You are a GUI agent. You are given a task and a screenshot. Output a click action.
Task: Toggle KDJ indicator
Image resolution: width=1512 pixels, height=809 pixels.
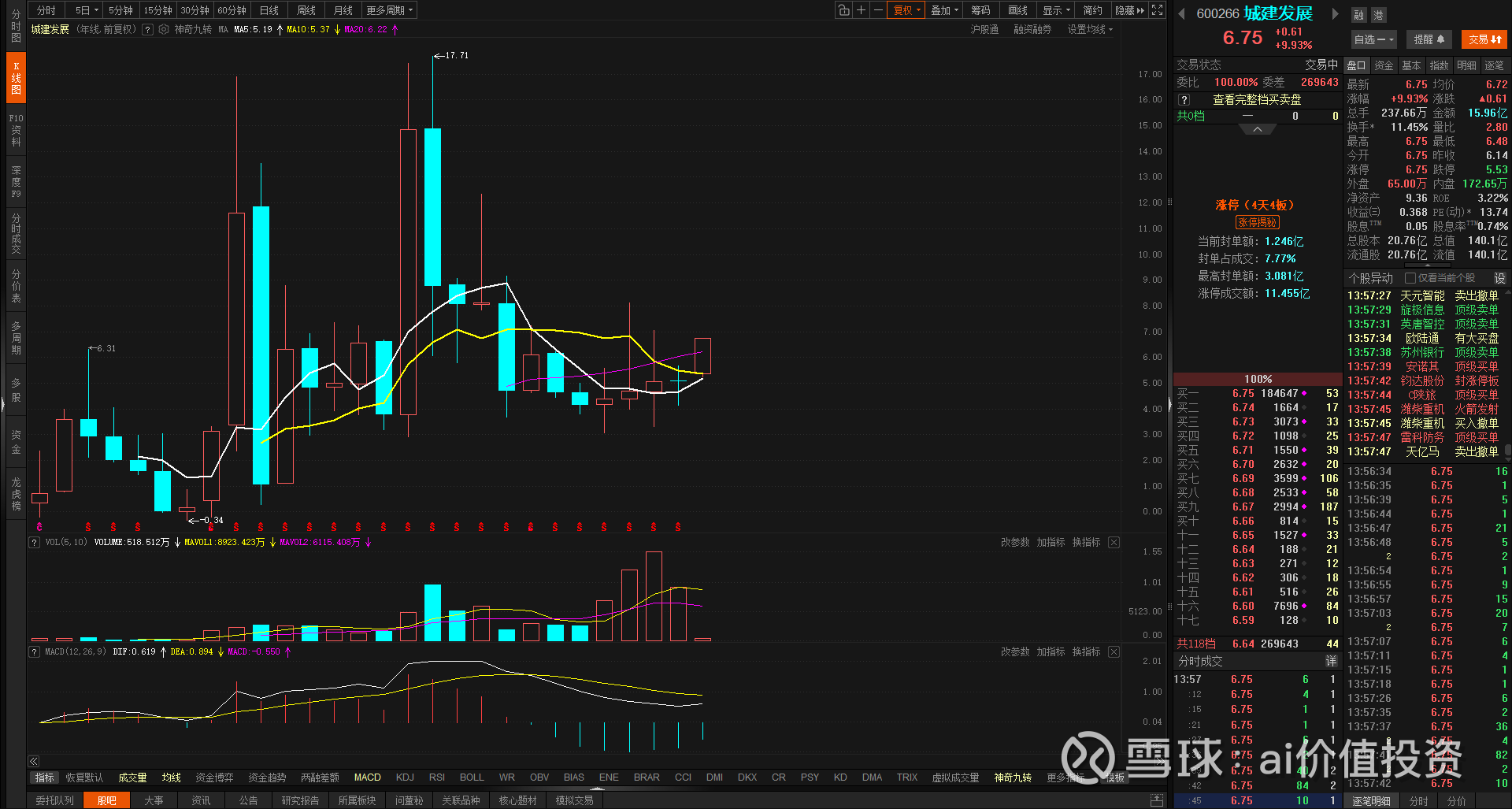[x=405, y=777]
